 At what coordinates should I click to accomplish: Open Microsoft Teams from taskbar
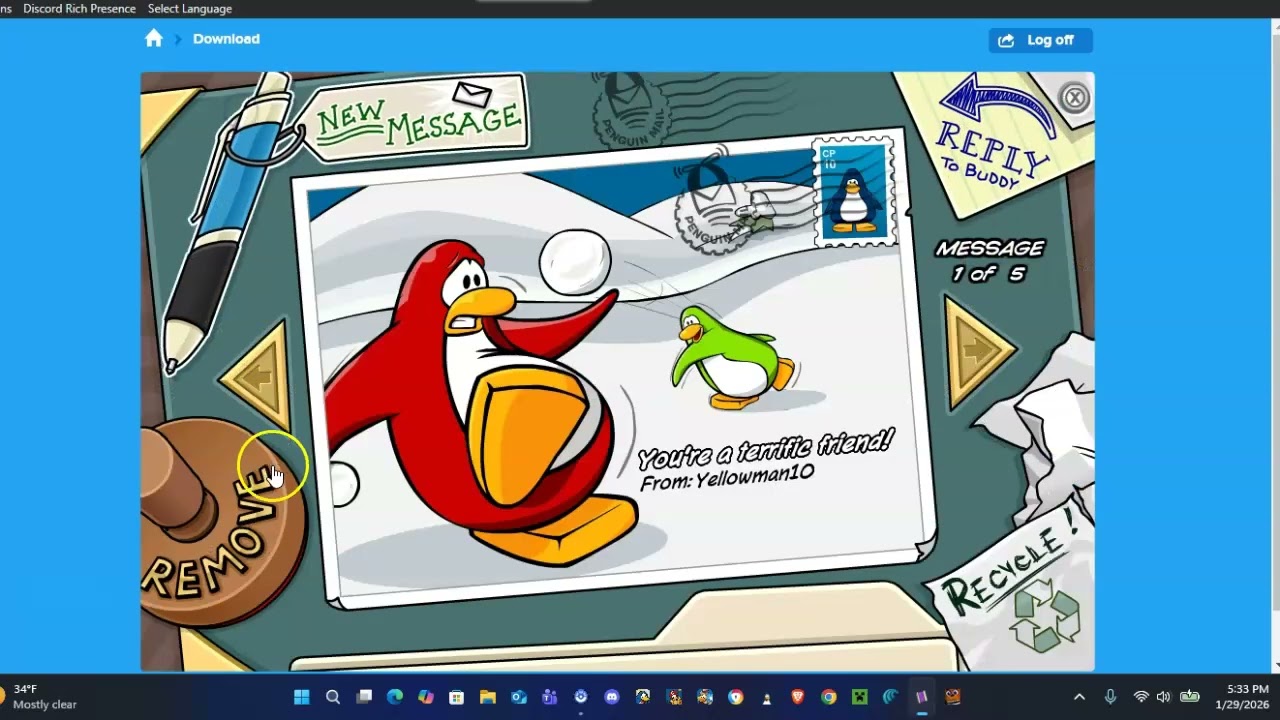click(550, 697)
